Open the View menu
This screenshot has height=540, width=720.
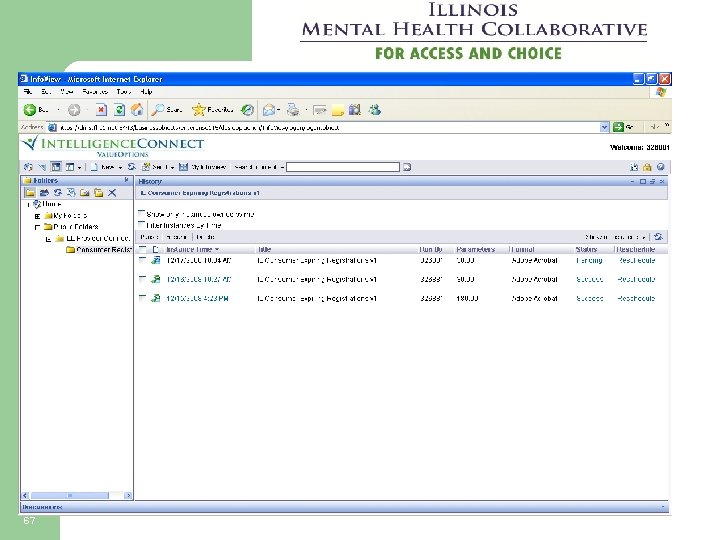coord(67,92)
